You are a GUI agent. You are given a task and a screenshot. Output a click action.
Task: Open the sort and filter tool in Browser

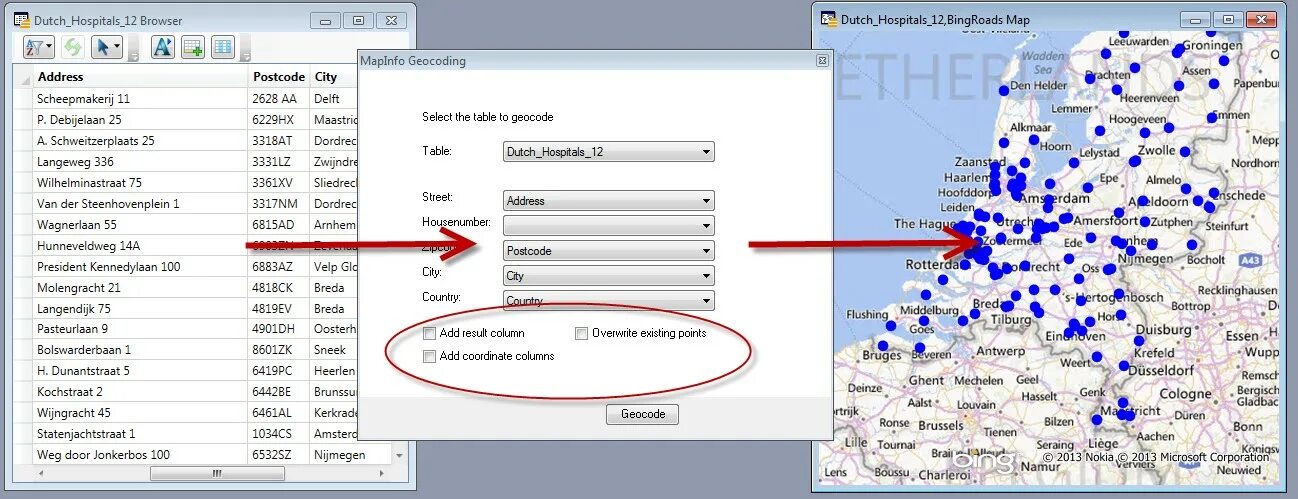(39, 47)
